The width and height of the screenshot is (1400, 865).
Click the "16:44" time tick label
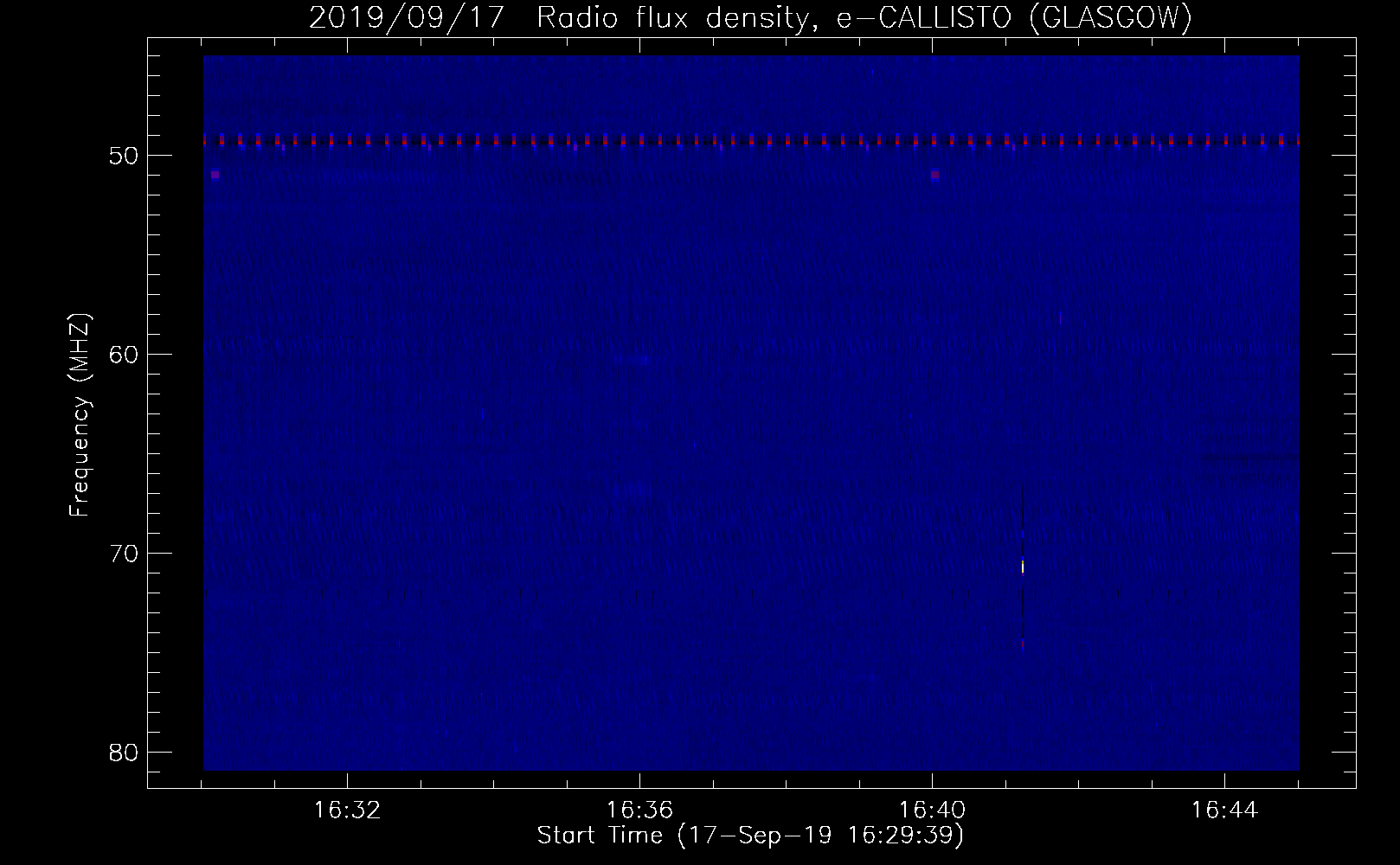click(1224, 811)
